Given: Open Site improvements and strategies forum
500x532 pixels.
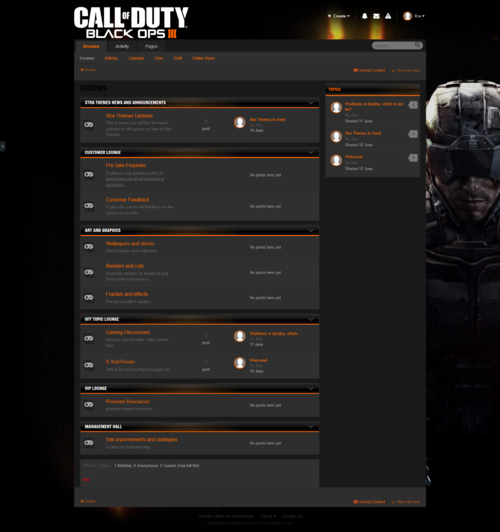Looking at the screenshot, I should [x=141, y=440].
